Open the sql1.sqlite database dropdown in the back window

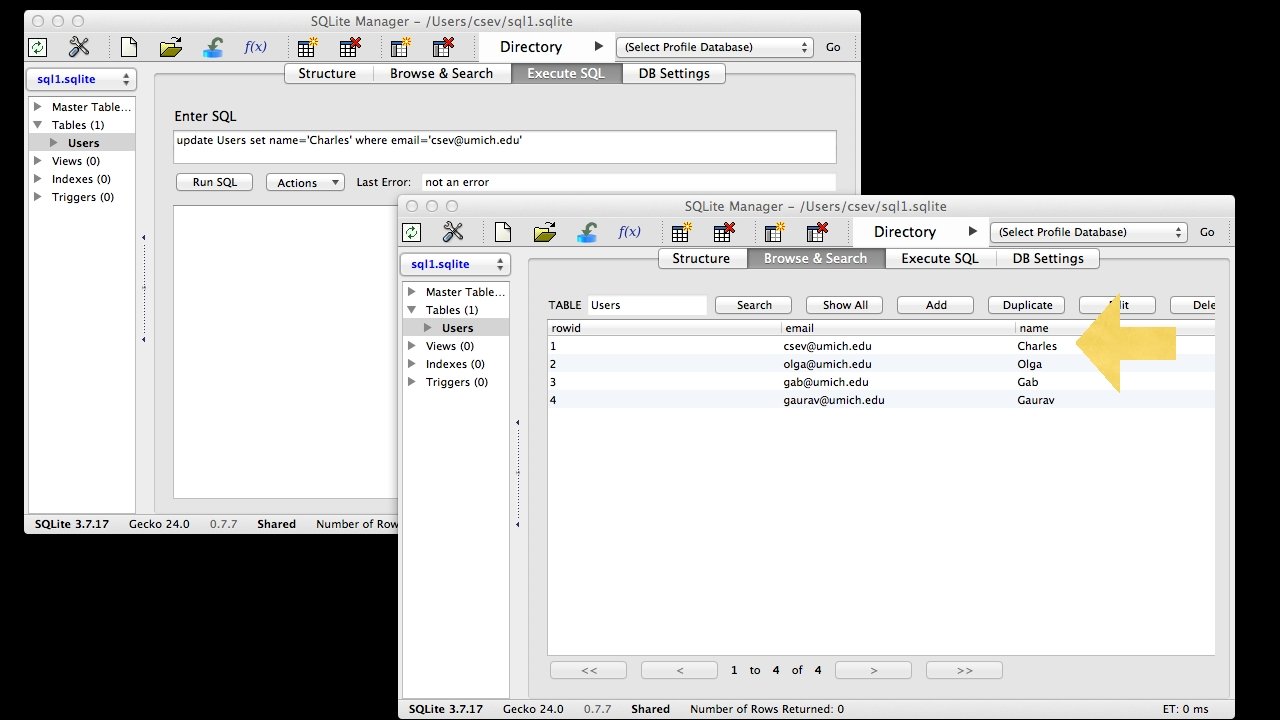click(81, 79)
